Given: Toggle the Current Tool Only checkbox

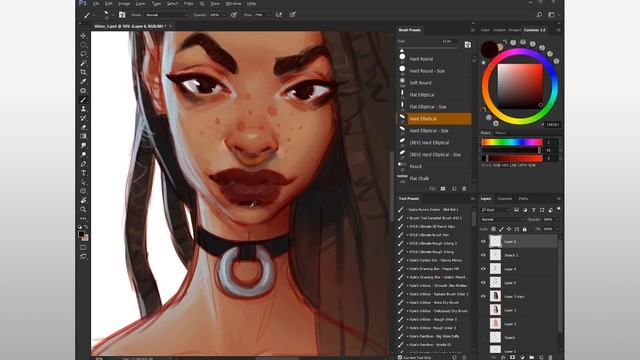Looking at the screenshot, I should [x=400, y=357].
